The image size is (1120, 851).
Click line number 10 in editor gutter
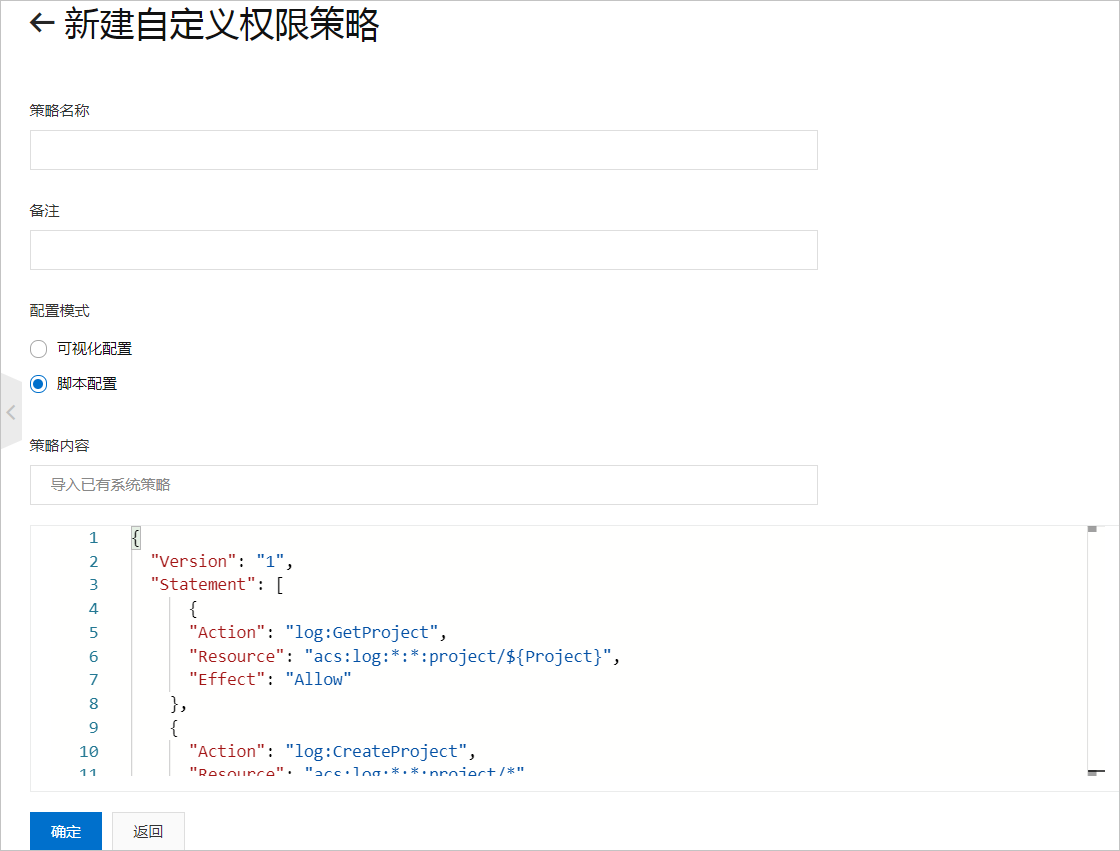[89, 752]
